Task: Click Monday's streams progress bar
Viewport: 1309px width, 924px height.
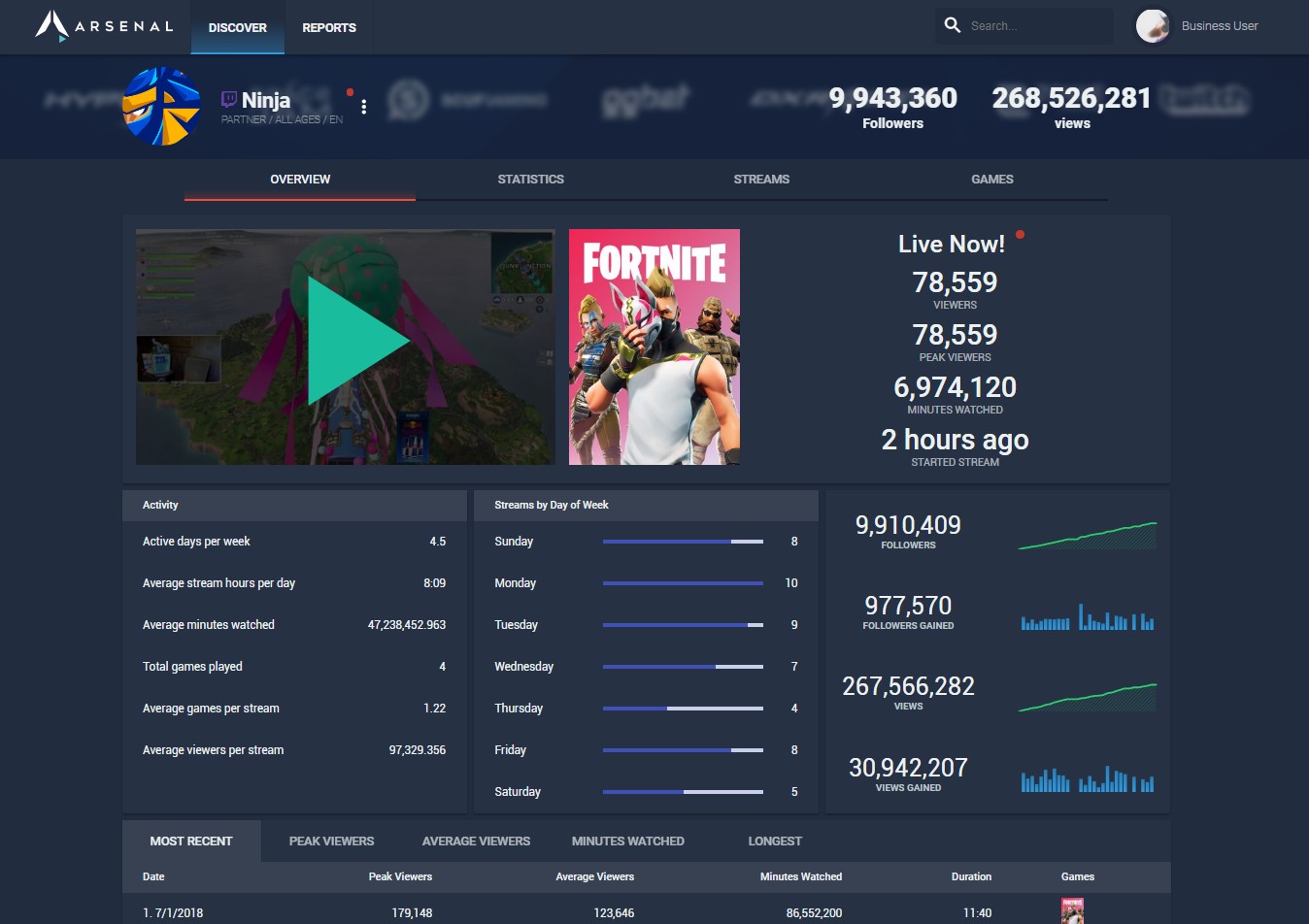Action: [683, 583]
